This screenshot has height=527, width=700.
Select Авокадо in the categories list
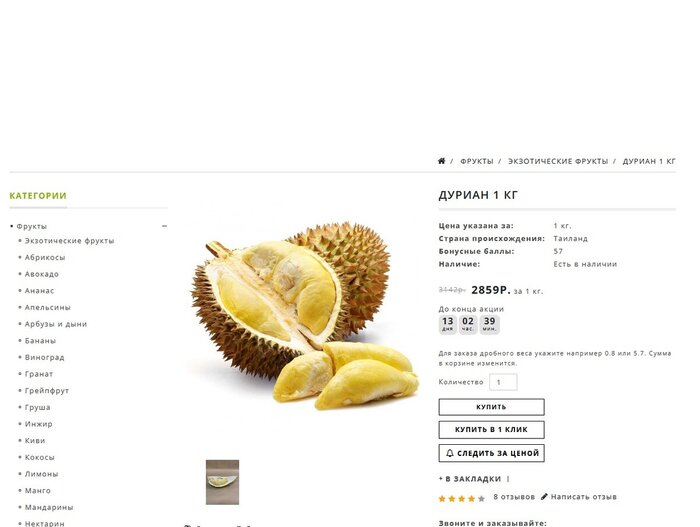[42, 274]
